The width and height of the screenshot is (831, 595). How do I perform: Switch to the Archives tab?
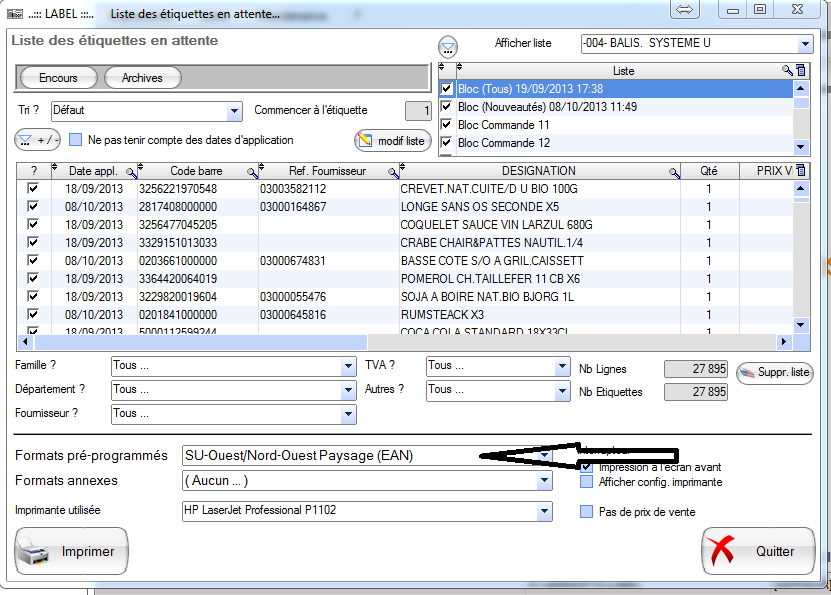[141, 78]
